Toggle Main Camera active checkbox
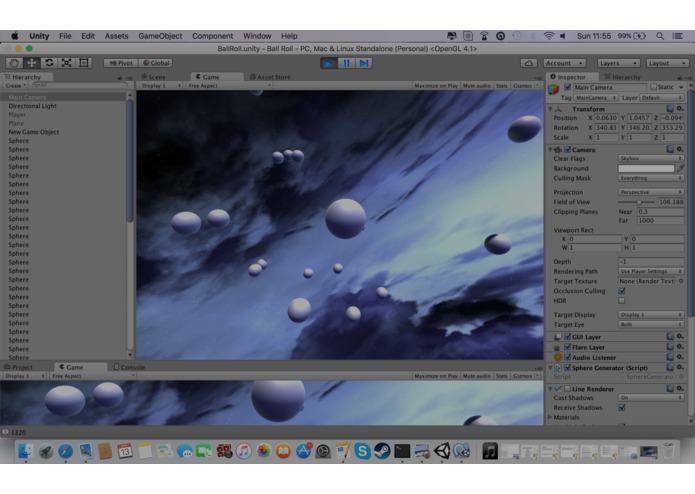The image size is (695, 494). pos(567,87)
